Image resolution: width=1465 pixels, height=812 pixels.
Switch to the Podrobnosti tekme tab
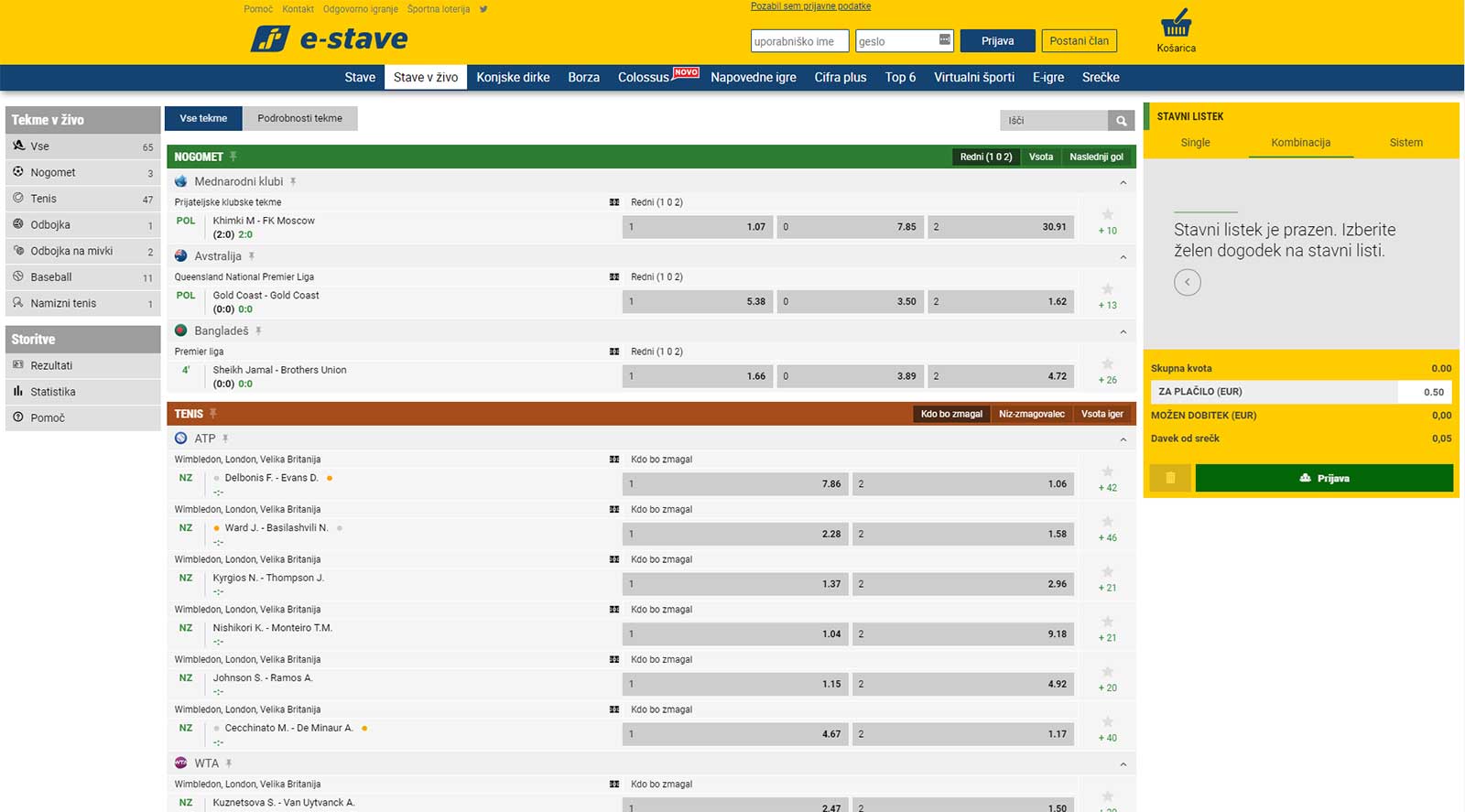pos(299,118)
